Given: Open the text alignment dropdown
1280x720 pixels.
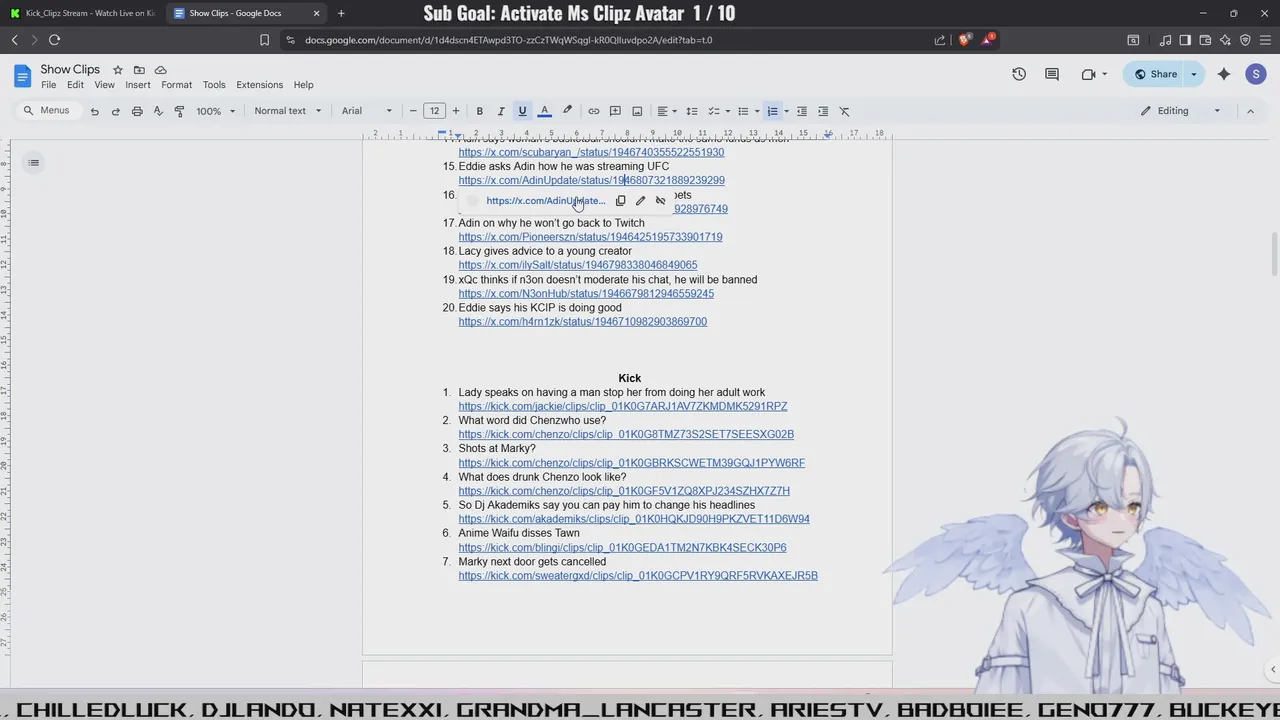Looking at the screenshot, I should point(666,111).
